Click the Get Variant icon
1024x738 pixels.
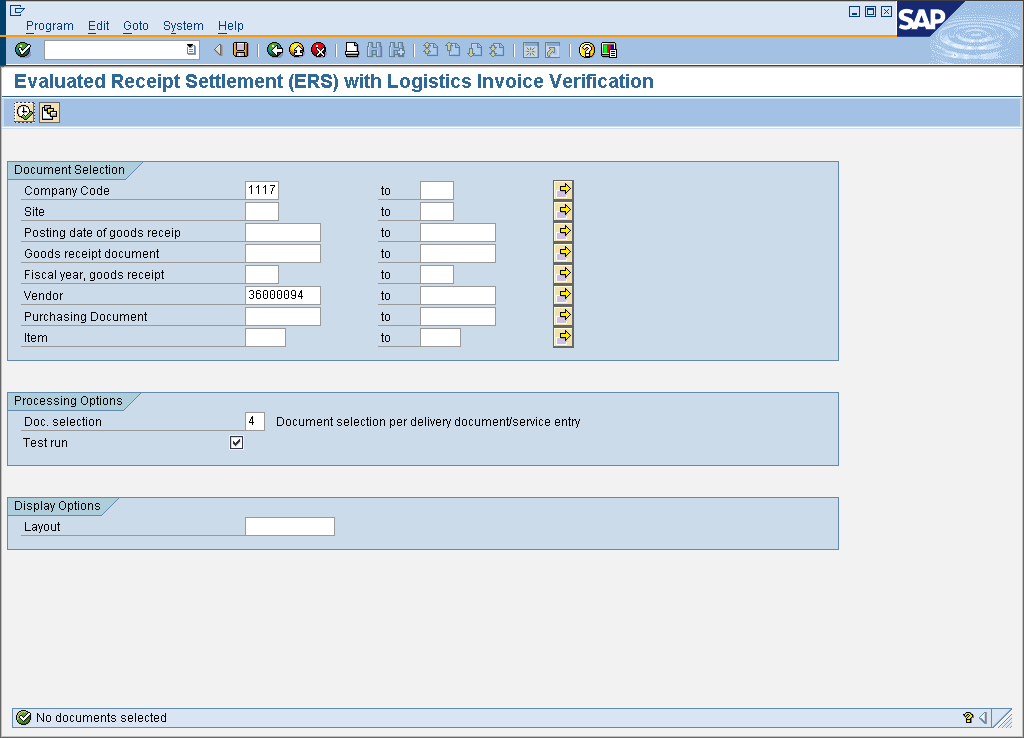(x=49, y=112)
